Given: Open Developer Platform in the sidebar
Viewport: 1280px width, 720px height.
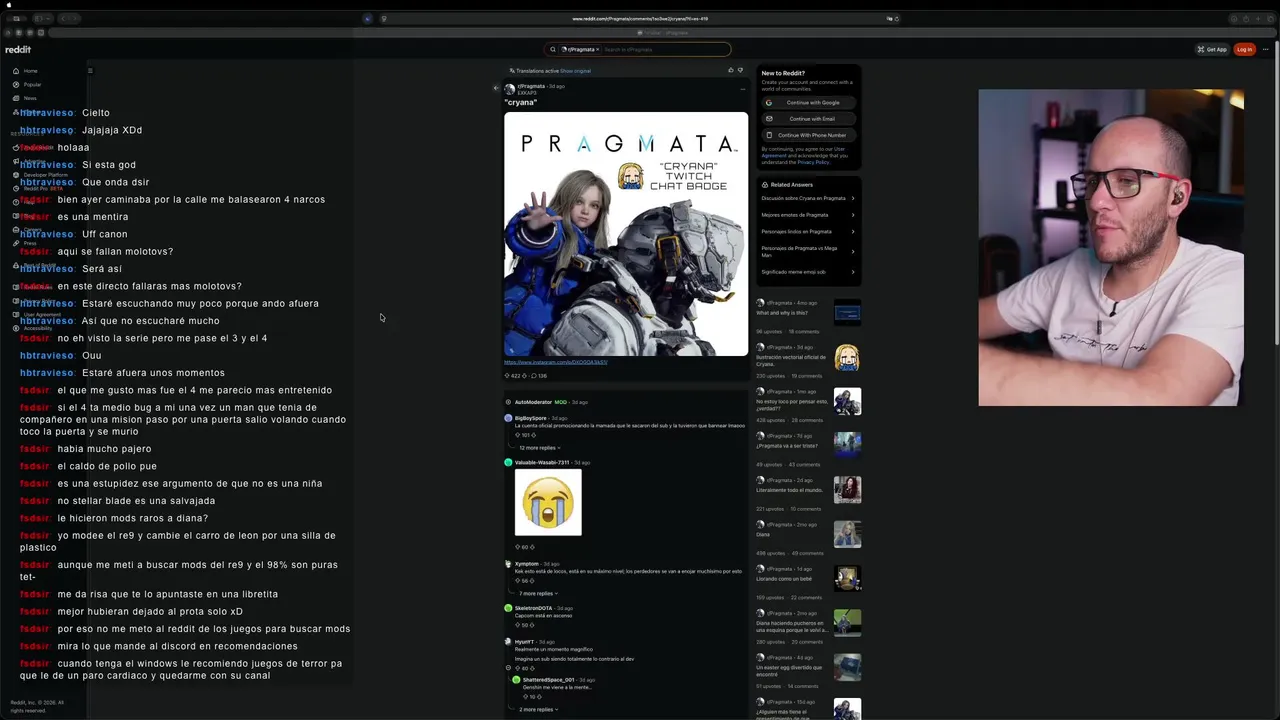Looking at the screenshot, I should [x=45, y=175].
